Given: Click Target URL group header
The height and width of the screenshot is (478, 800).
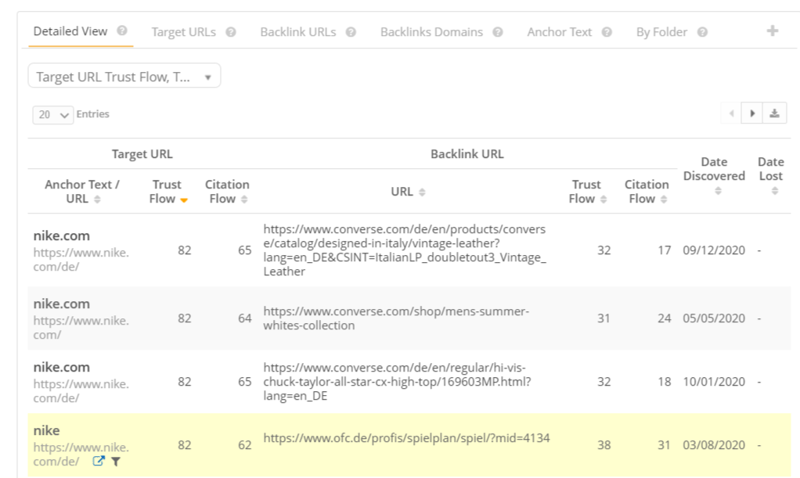Looking at the screenshot, I should pyautogui.click(x=142, y=154).
